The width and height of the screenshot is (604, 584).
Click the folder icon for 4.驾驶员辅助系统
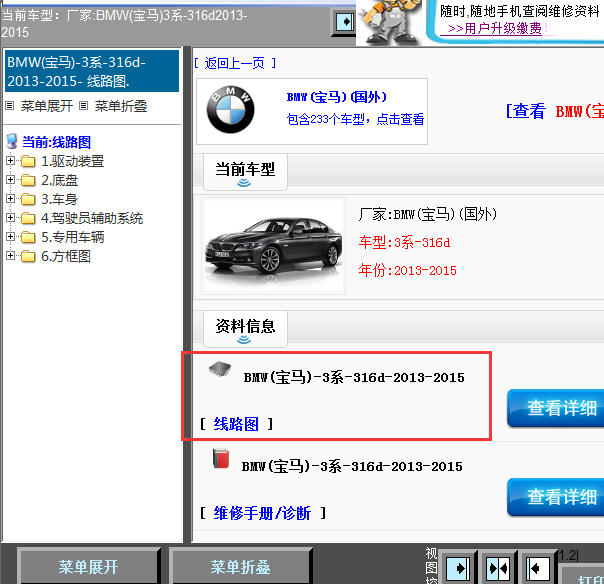[28, 218]
